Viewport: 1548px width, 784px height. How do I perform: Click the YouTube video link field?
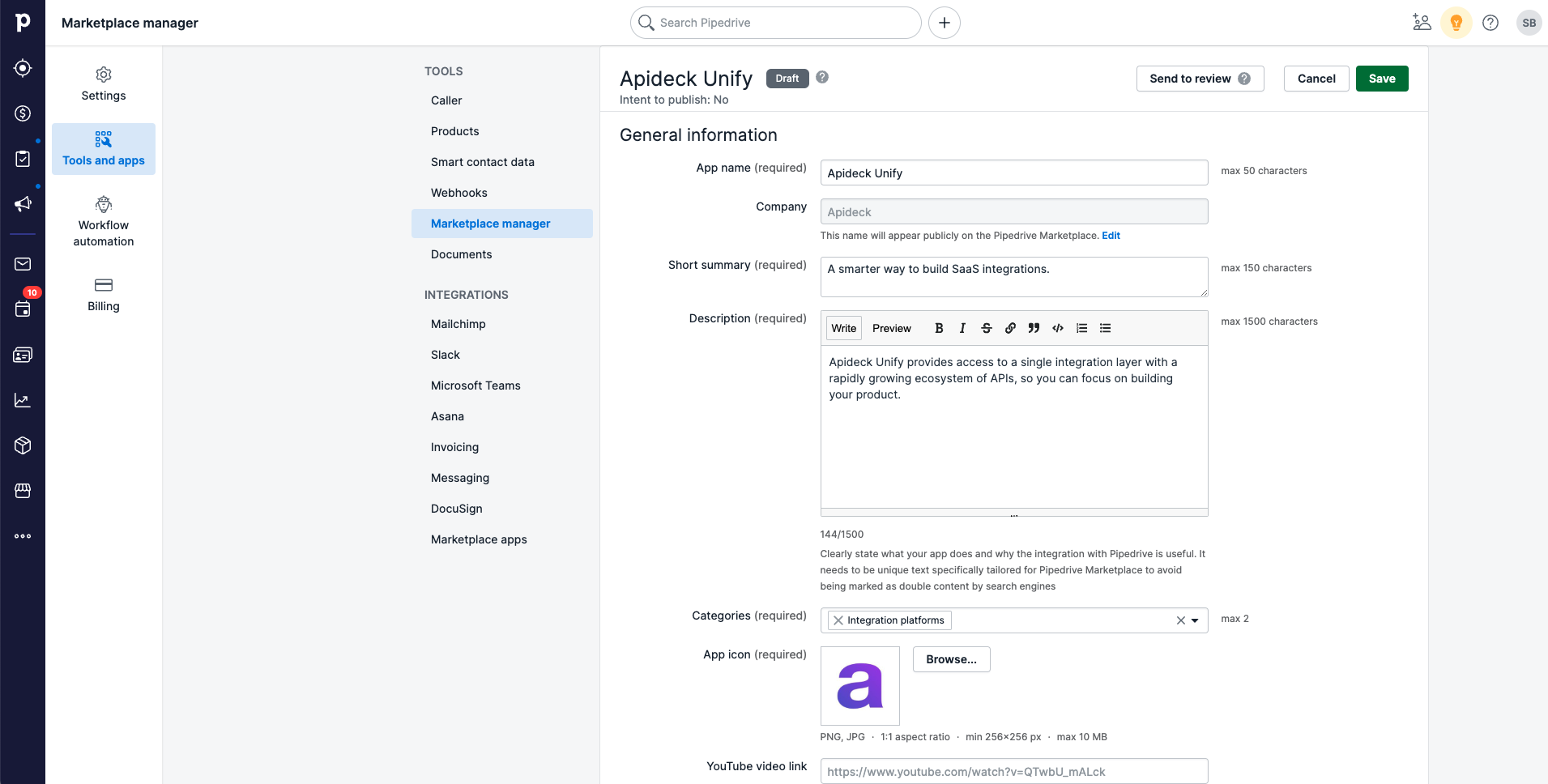pos(1014,771)
